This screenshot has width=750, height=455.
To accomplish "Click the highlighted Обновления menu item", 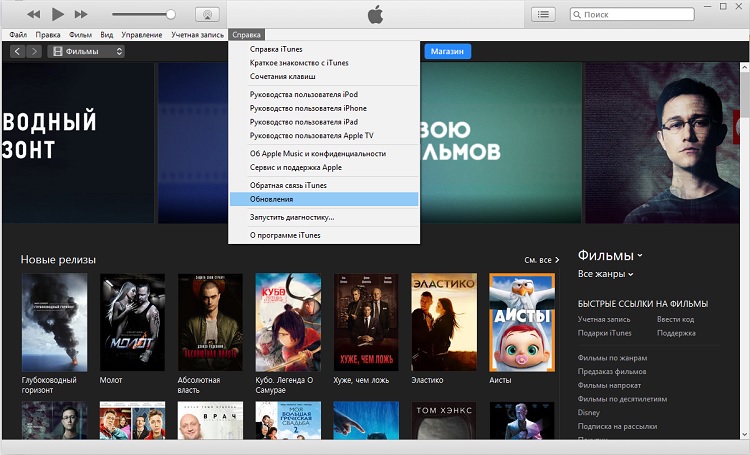I will (x=324, y=199).
